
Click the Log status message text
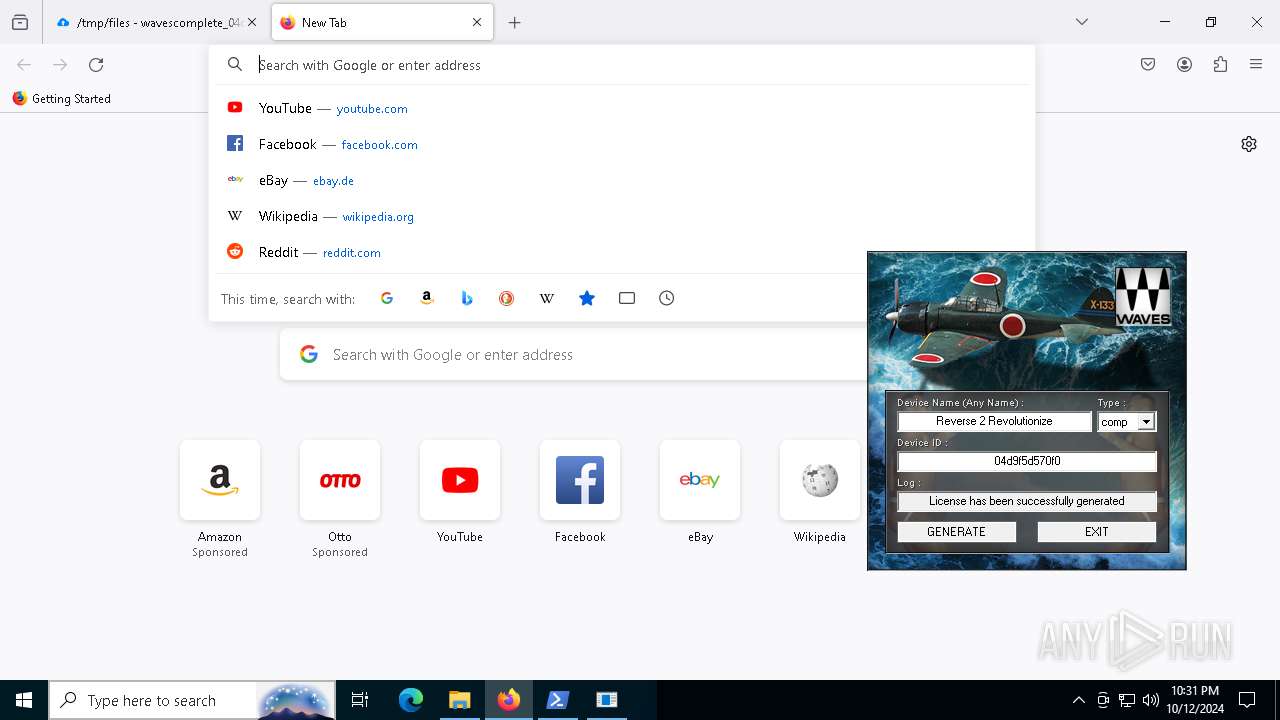[x=1027, y=502]
